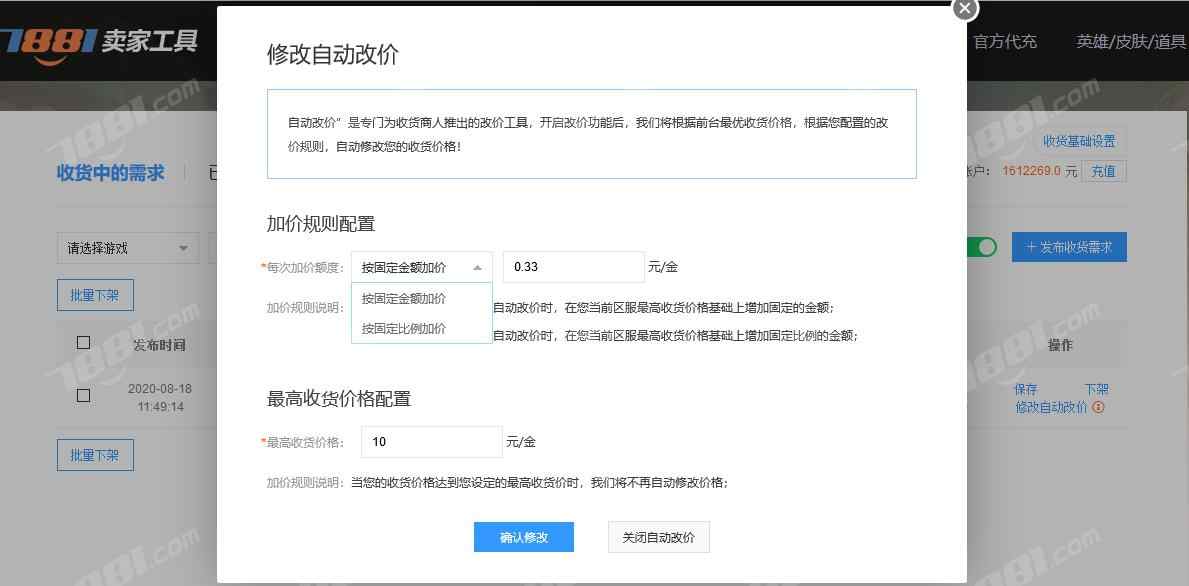This screenshot has height=586, width=1189.
Task: Open the 请选择游戏 dropdown
Action: [127, 248]
